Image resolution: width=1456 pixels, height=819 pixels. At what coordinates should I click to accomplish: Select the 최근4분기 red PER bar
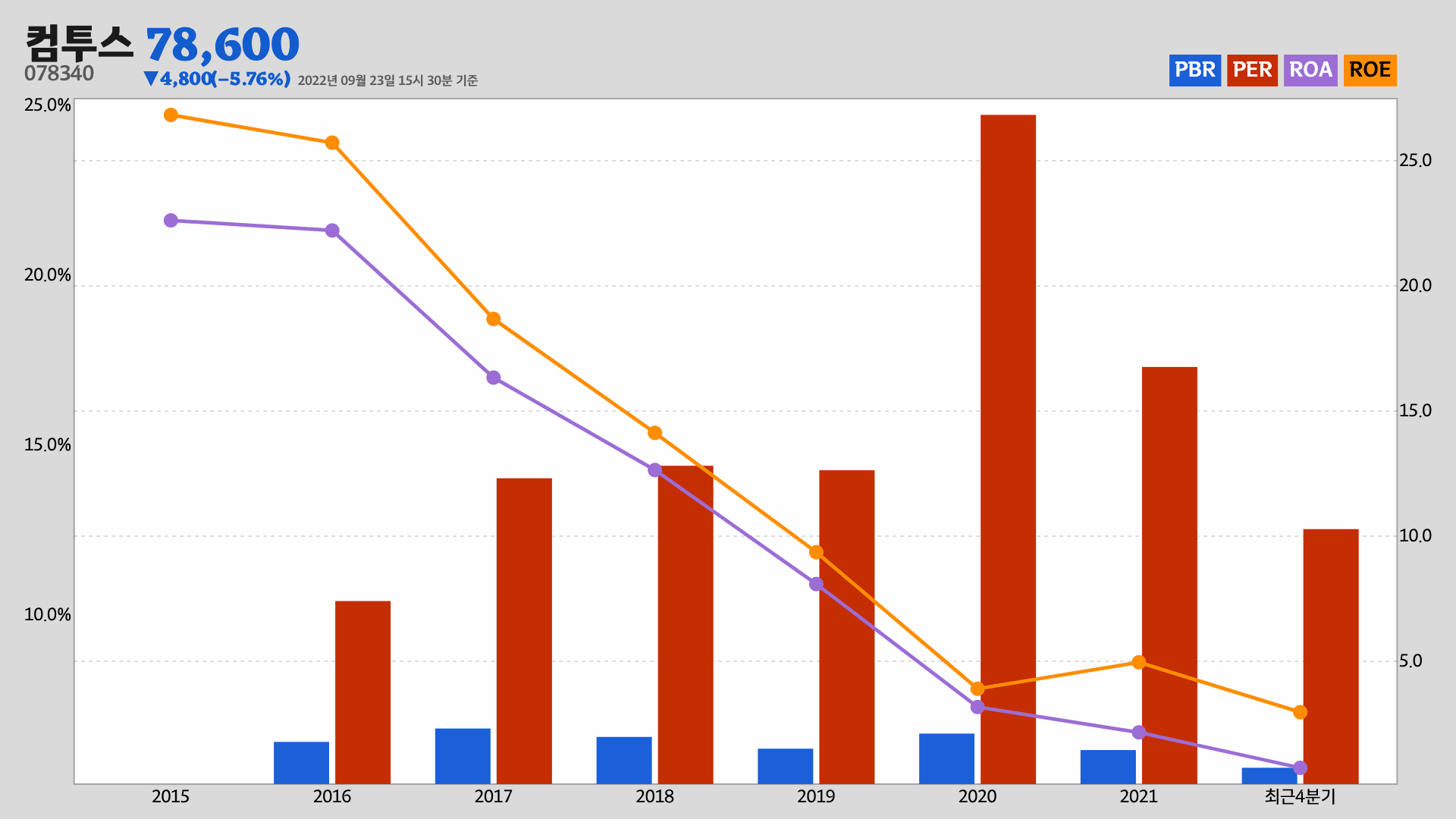pyautogui.click(x=1331, y=656)
